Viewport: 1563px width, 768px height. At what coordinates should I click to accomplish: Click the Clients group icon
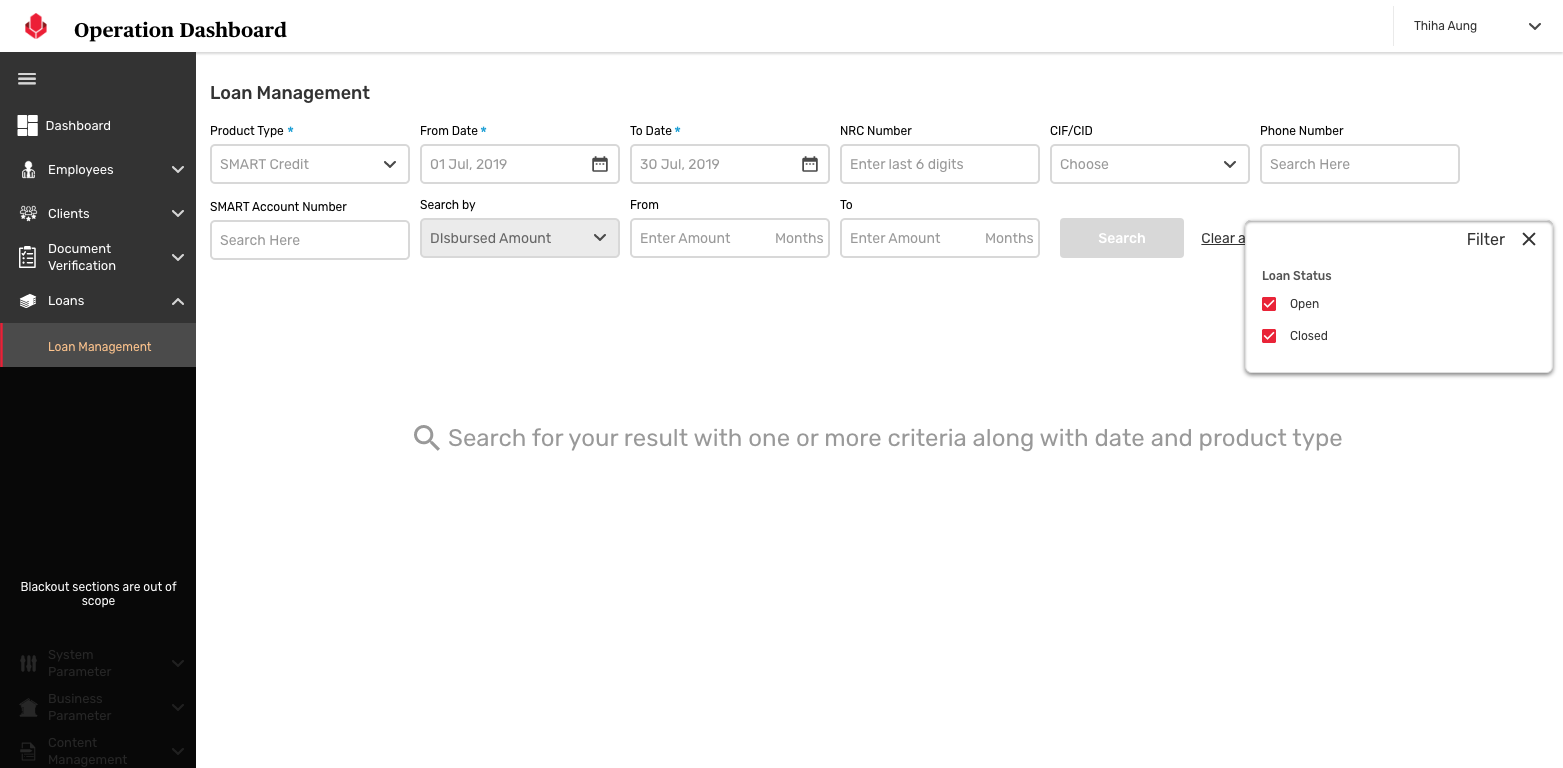(x=28, y=213)
